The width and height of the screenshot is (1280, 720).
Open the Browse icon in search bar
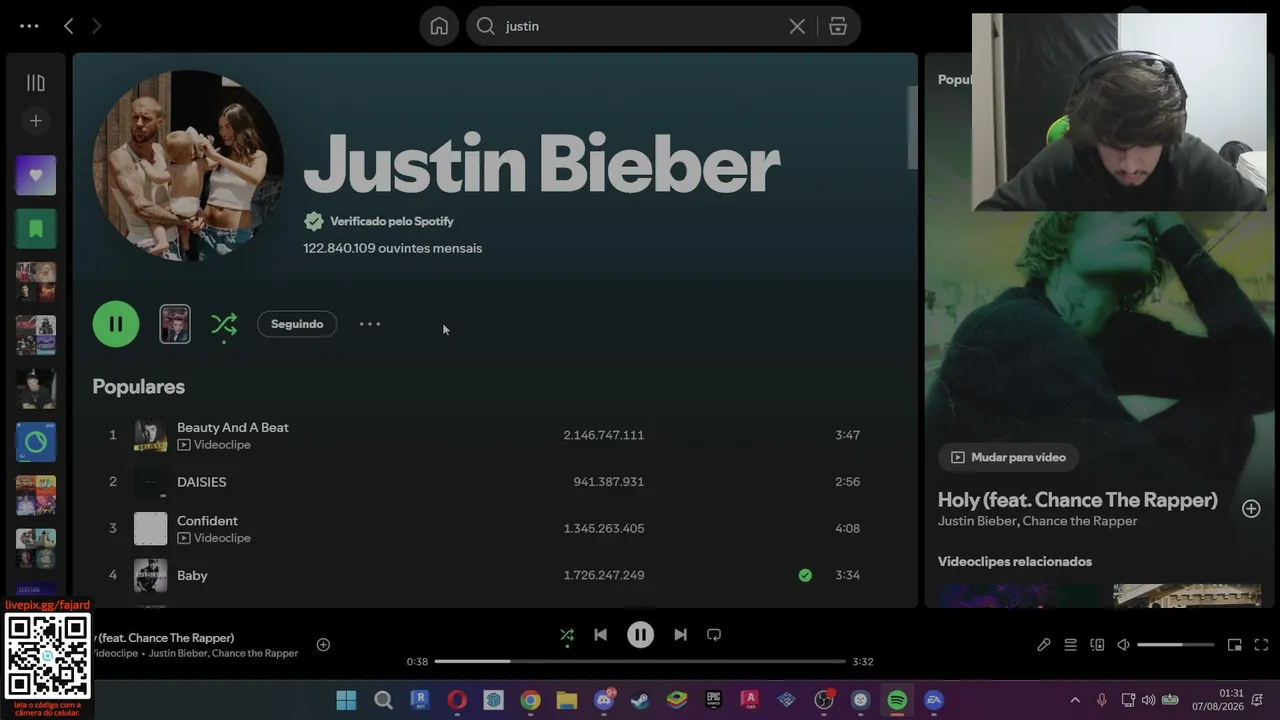(x=838, y=26)
